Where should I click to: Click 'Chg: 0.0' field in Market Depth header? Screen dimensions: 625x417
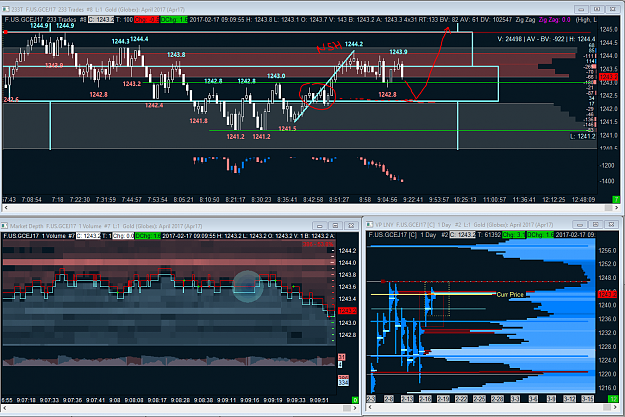click(x=123, y=236)
